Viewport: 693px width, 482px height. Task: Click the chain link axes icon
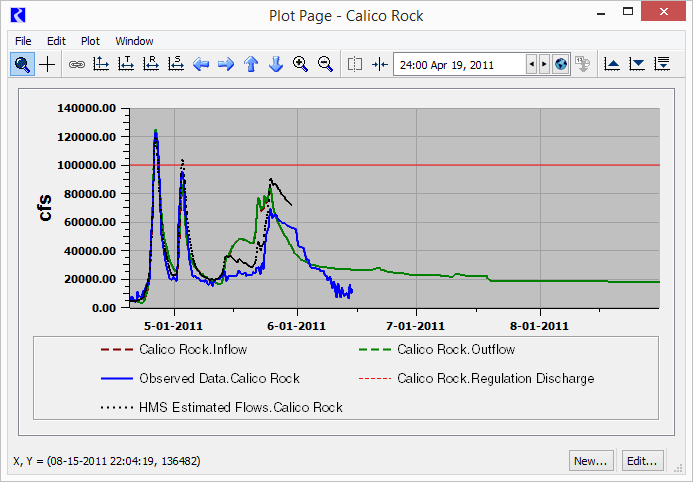coord(77,65)
